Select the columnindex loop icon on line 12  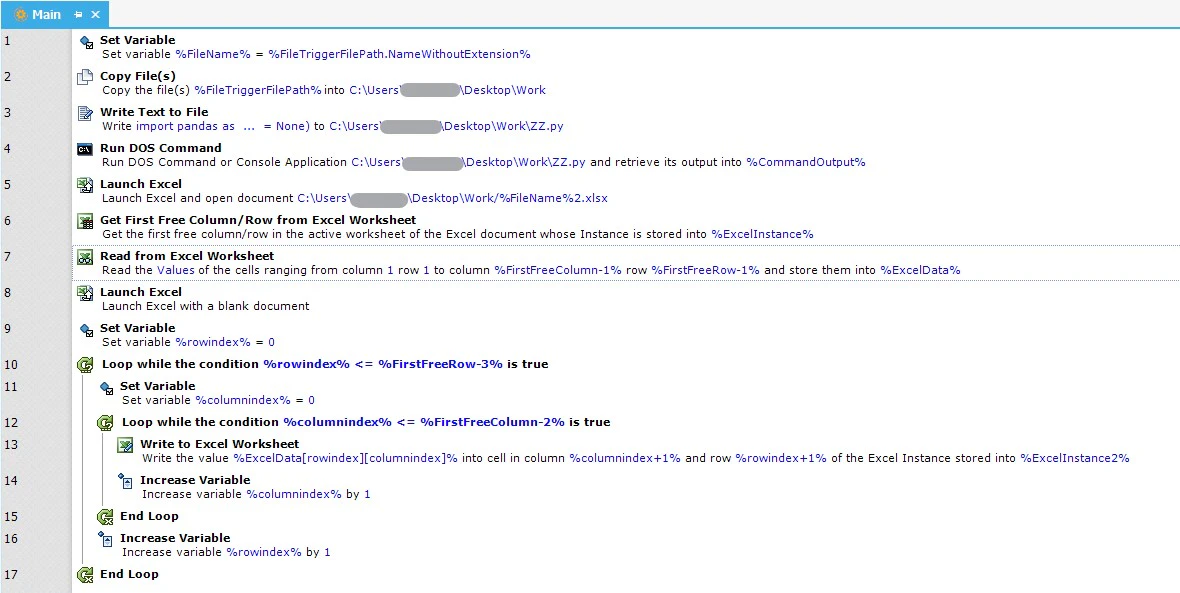tap(105, 423)
